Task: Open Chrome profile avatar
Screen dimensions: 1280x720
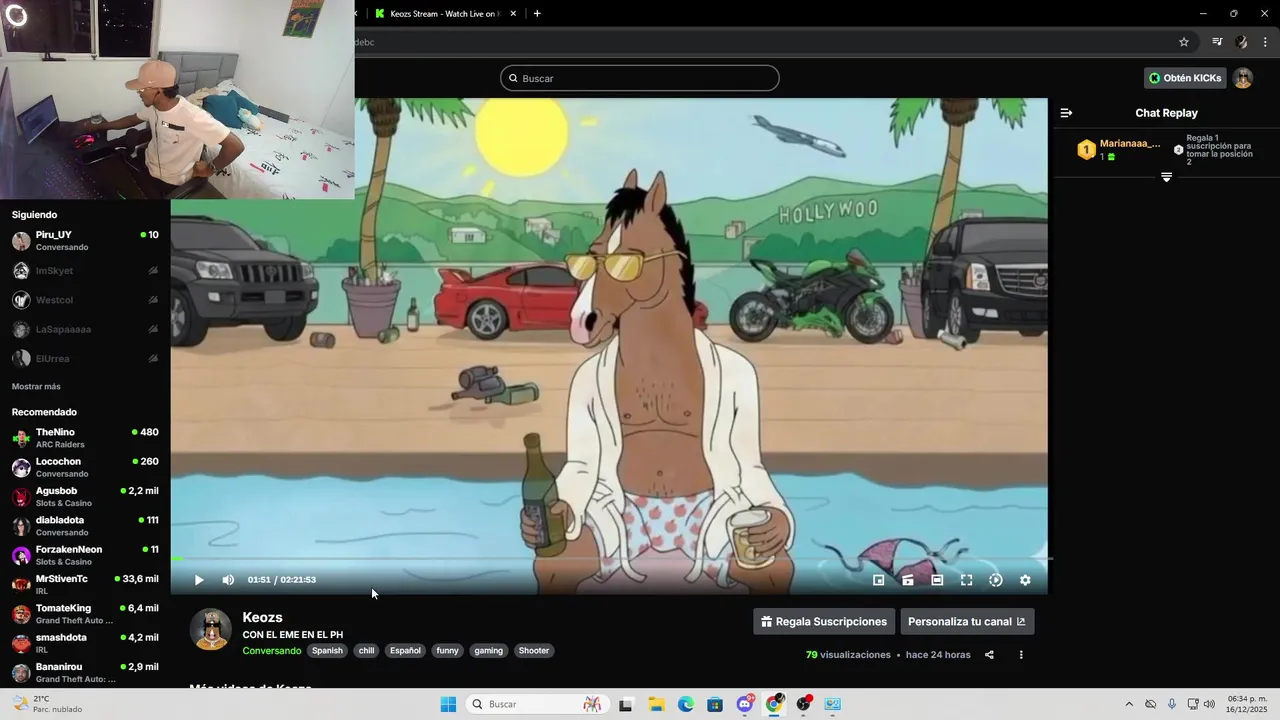Action: (x=1241, y=42)
